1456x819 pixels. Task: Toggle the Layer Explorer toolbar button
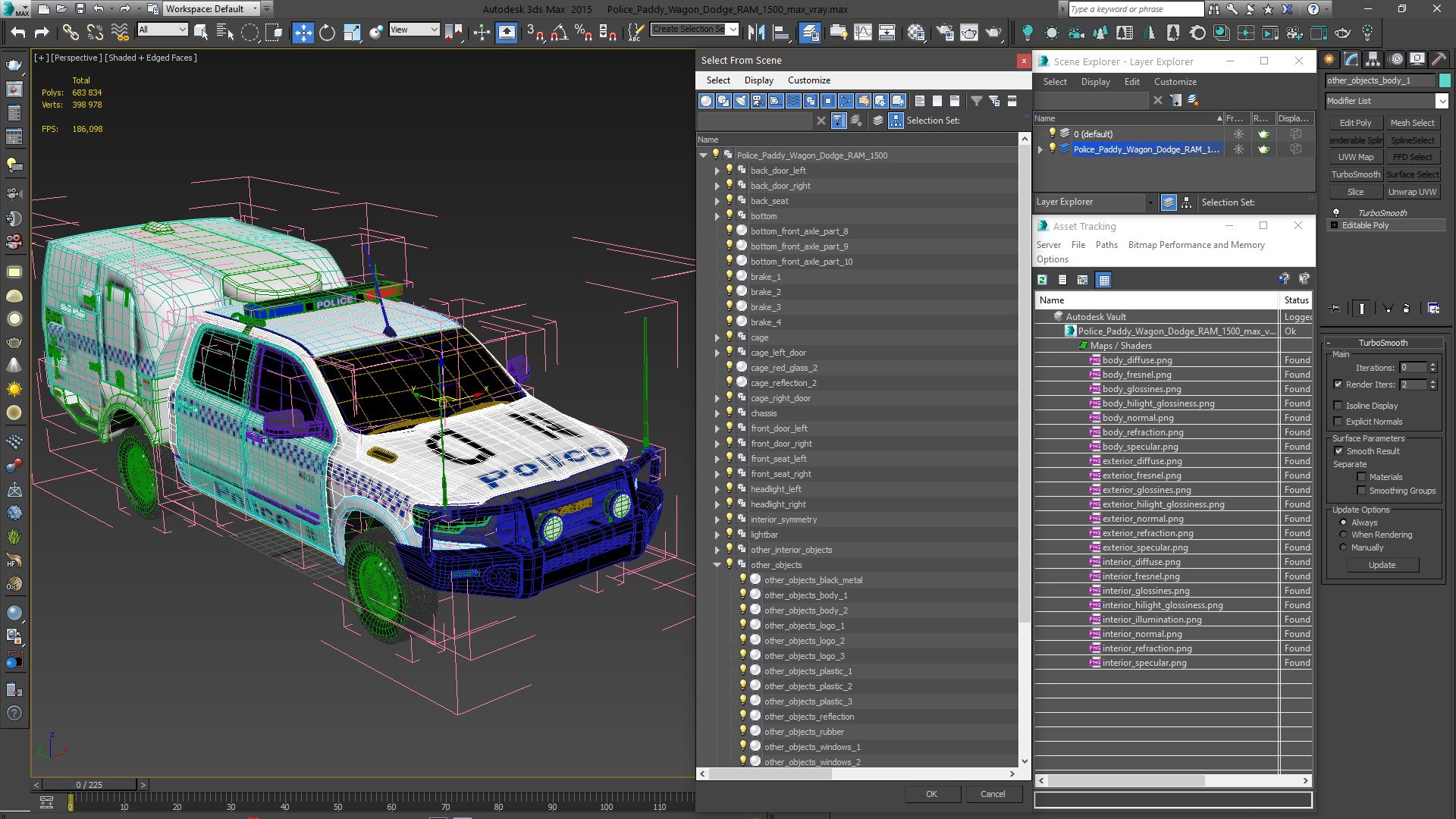coord(810,32)
